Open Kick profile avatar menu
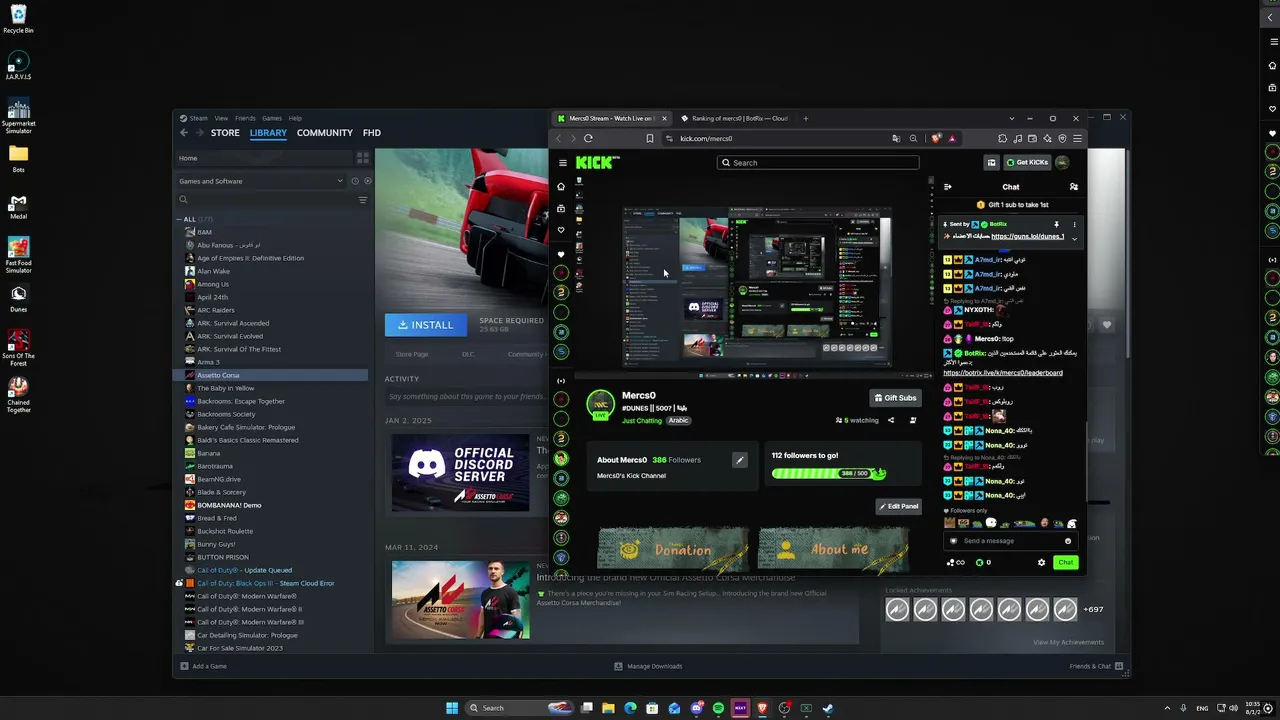This screenshot has height=720, width=1280. click(1062, 163)
